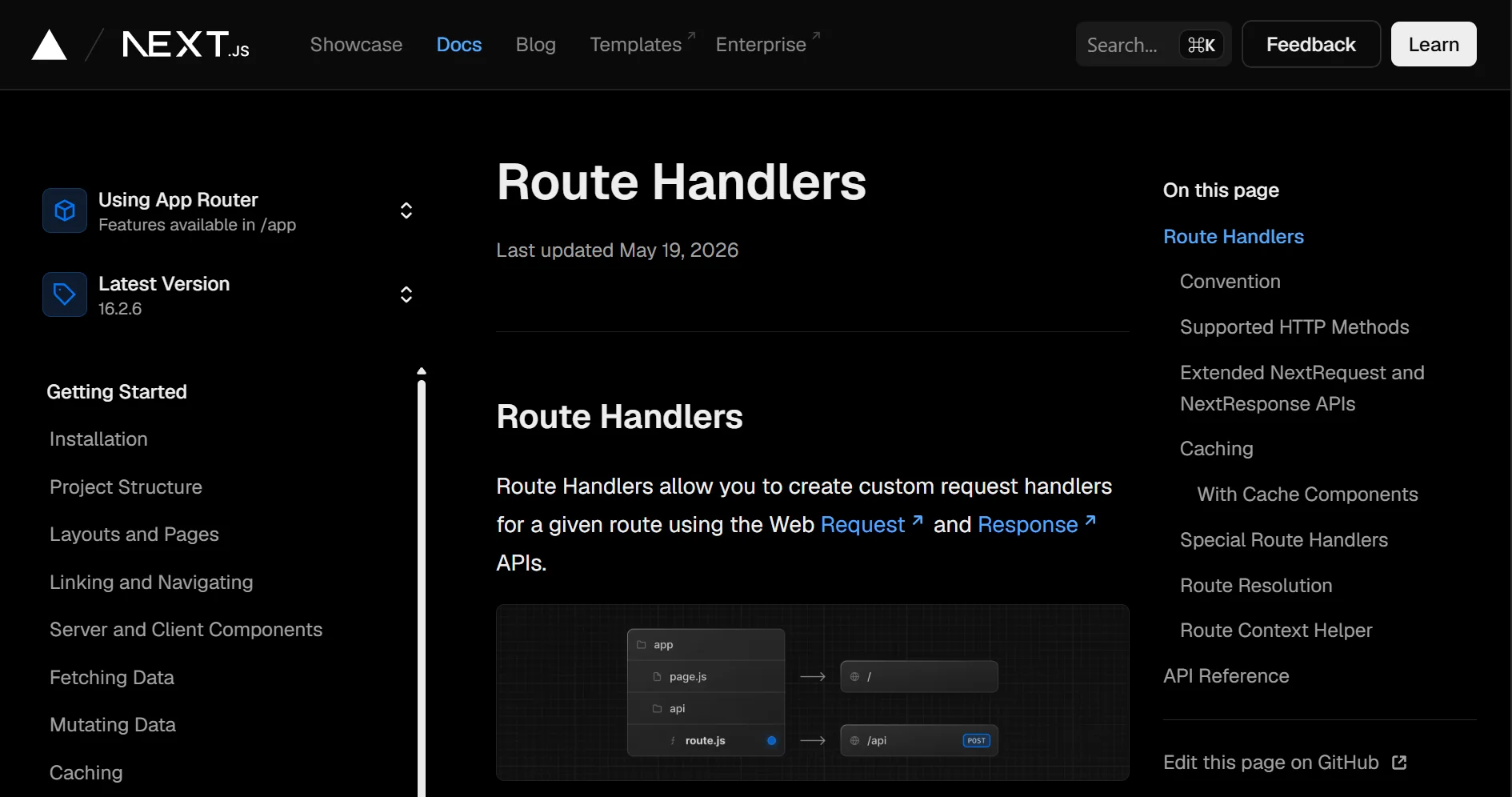Jump to Special Route Handlers section
The image size is (1512, 797).
(1284, 540)
